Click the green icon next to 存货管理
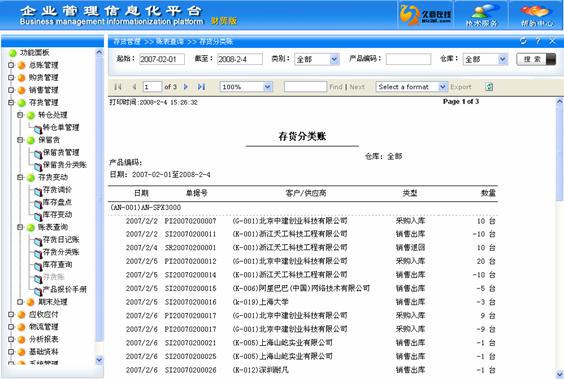This screenshot has height=379, width=564. 22,103
